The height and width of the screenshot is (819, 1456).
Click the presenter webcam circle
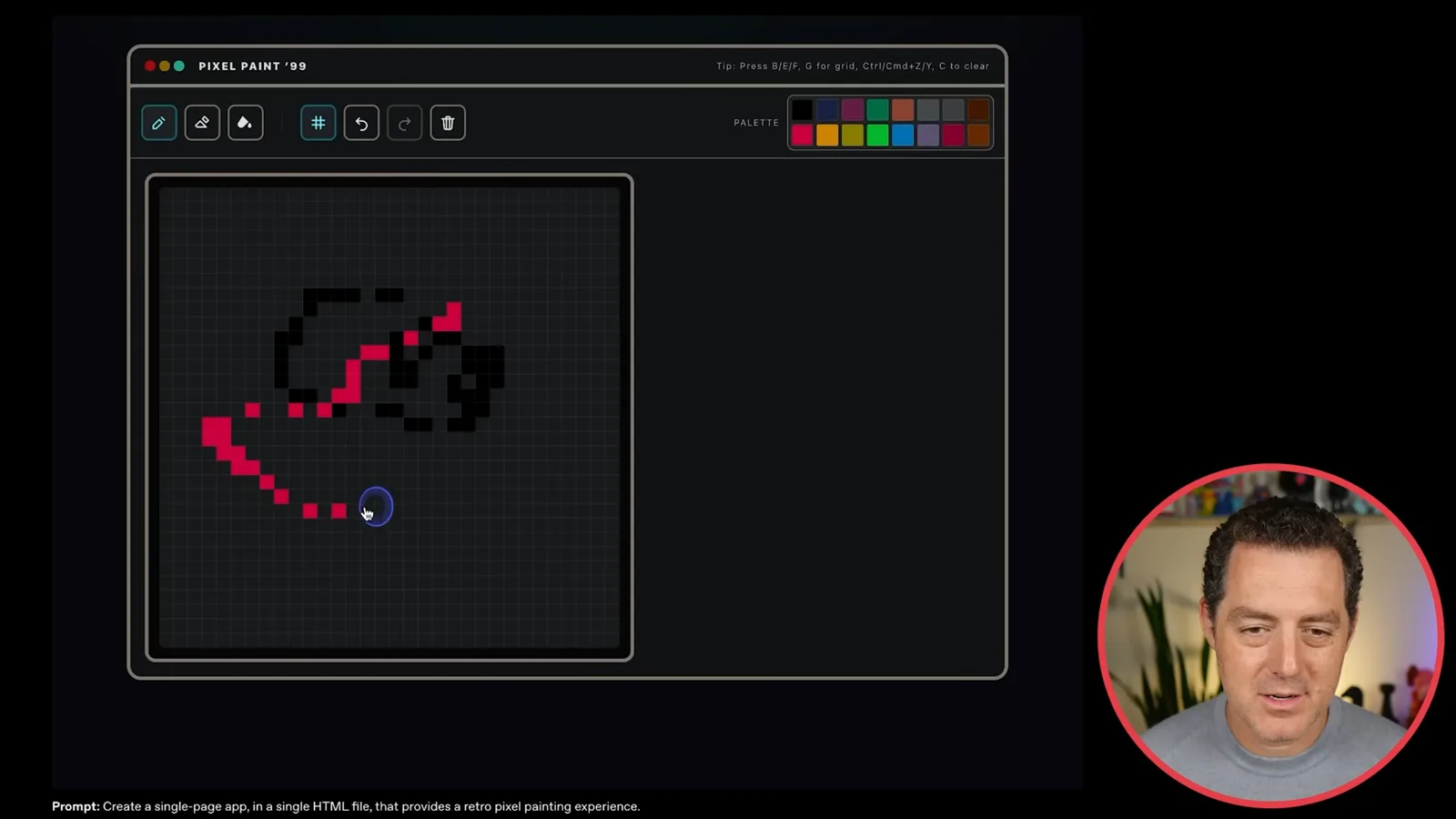tap(1270, 635)
